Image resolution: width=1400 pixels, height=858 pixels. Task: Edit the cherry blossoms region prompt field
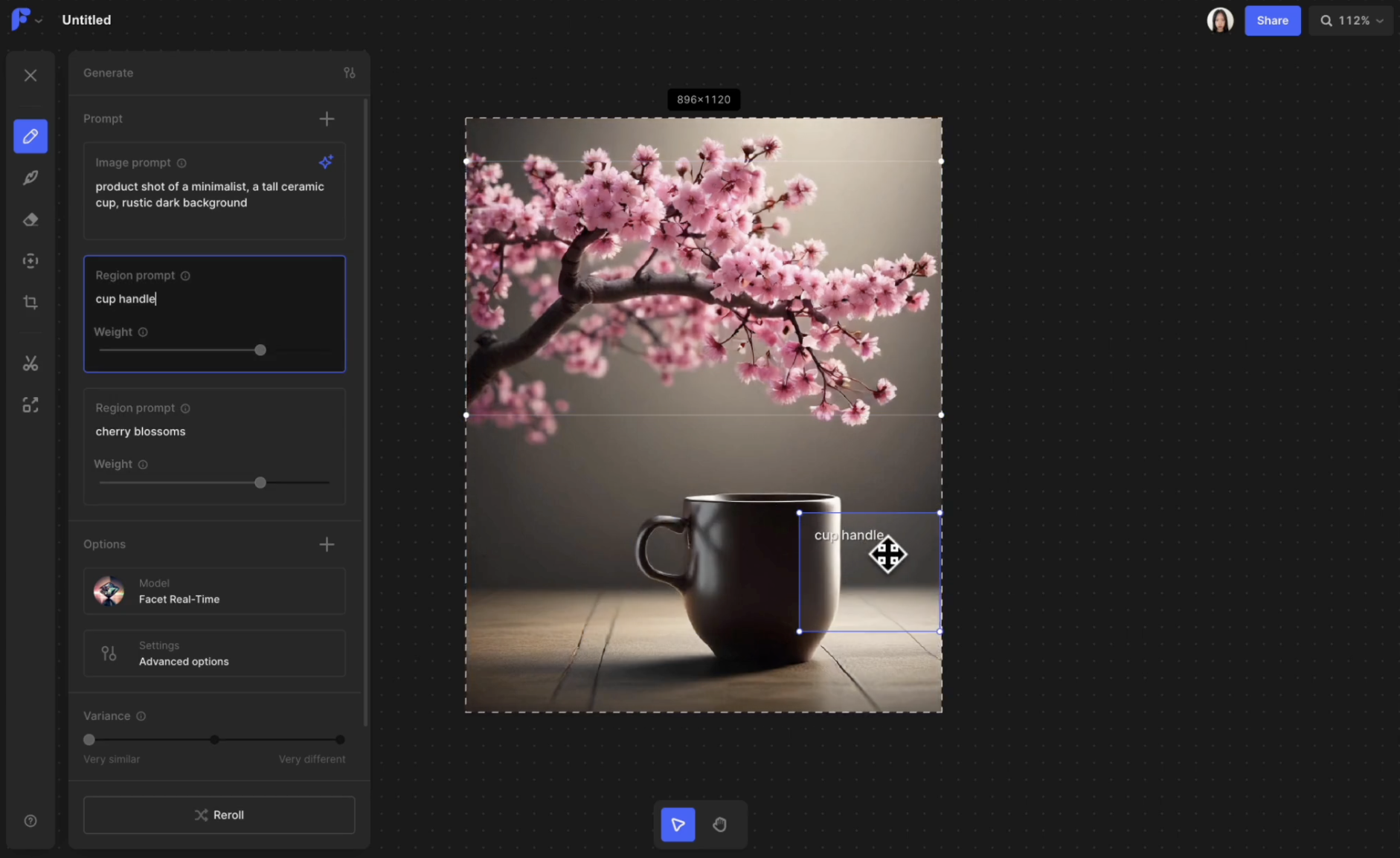214,431
